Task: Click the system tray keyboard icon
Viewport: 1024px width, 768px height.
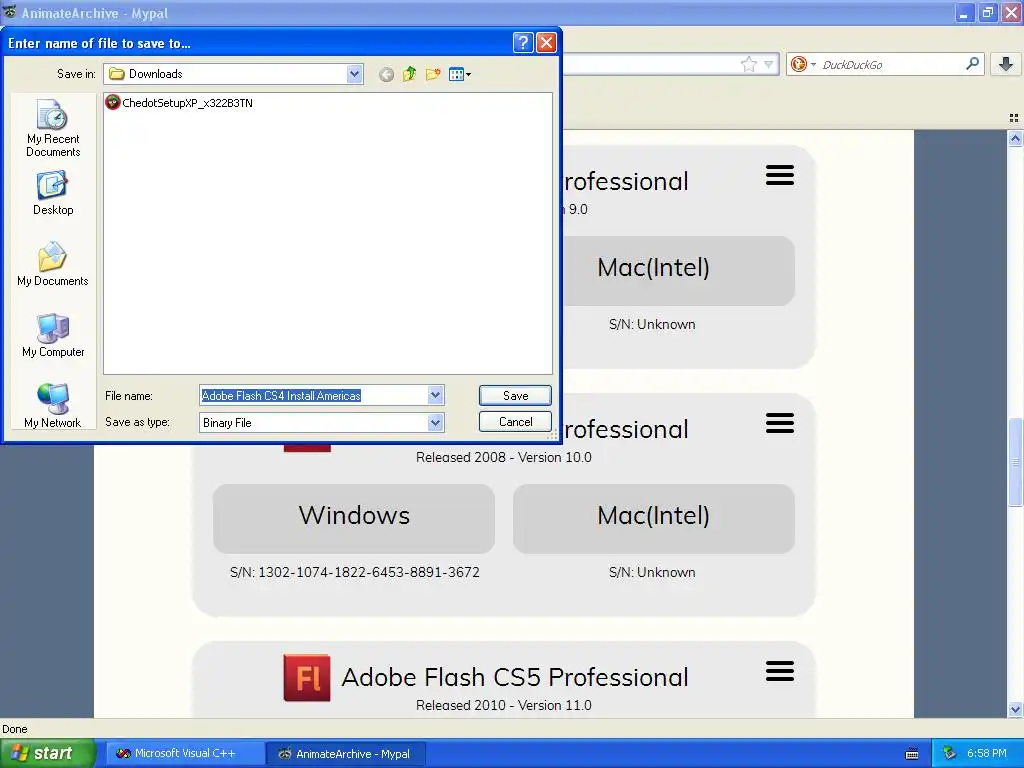Action: coord(912,754)
